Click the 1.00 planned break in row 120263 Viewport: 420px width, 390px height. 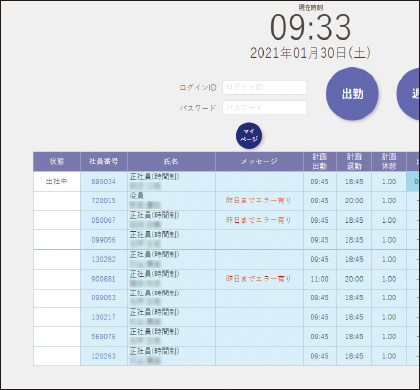[389, 356]
